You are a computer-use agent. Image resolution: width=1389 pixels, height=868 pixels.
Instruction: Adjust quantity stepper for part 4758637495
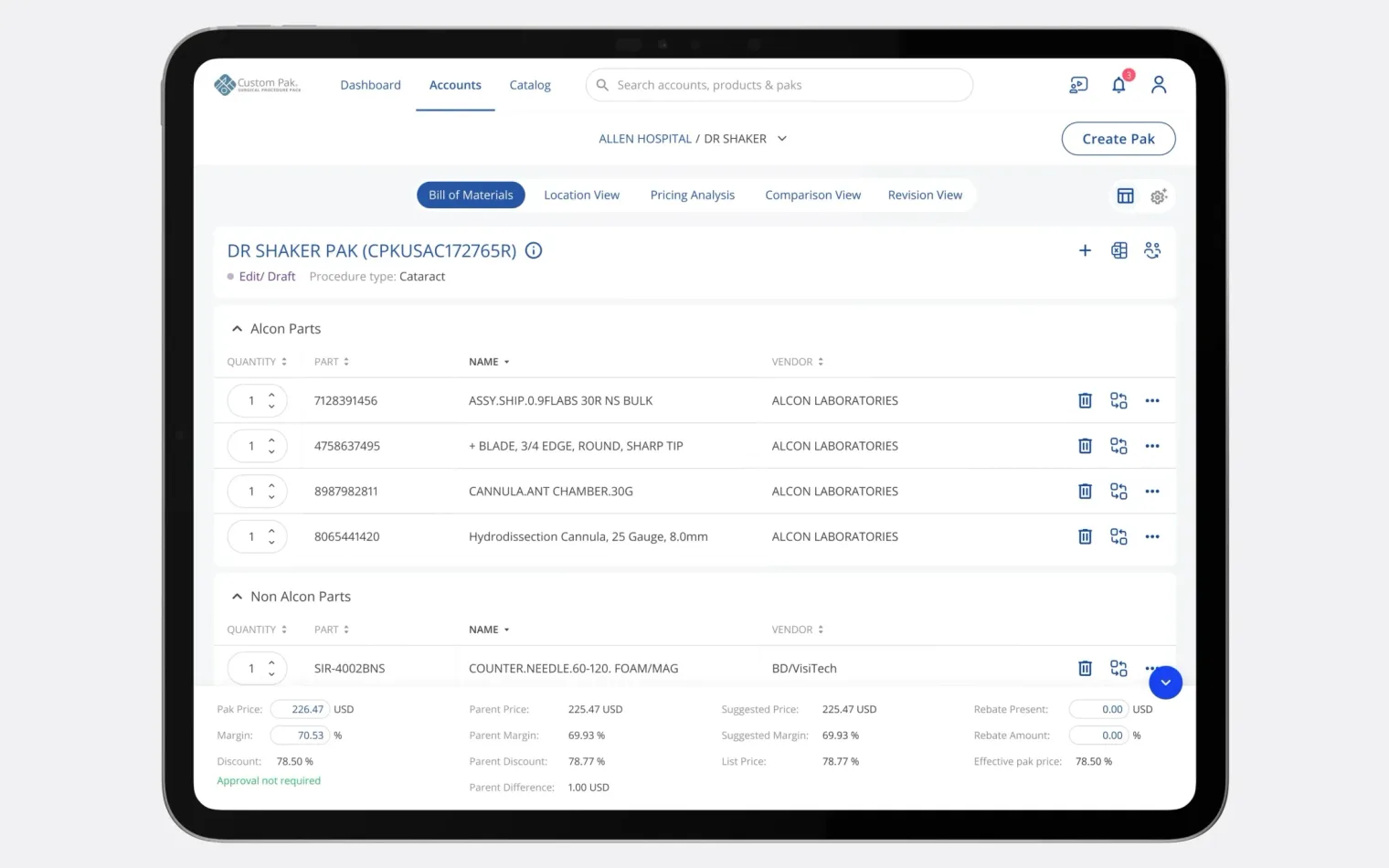point(271,446)
